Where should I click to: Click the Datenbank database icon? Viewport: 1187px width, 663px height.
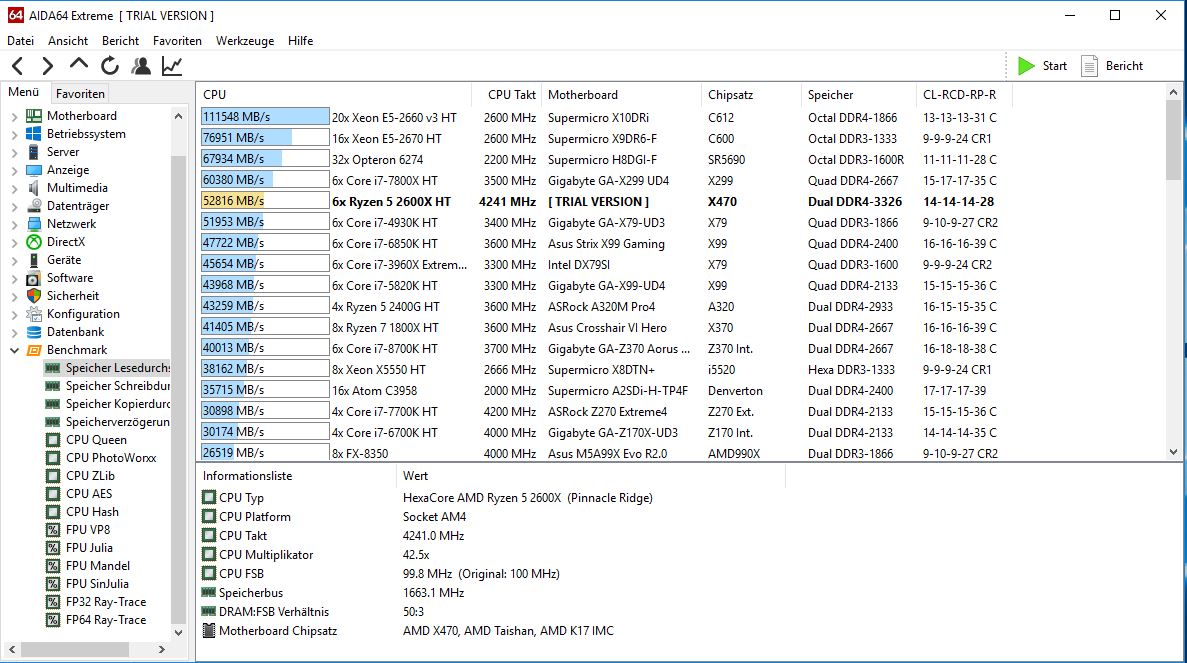tap(34, 332)
